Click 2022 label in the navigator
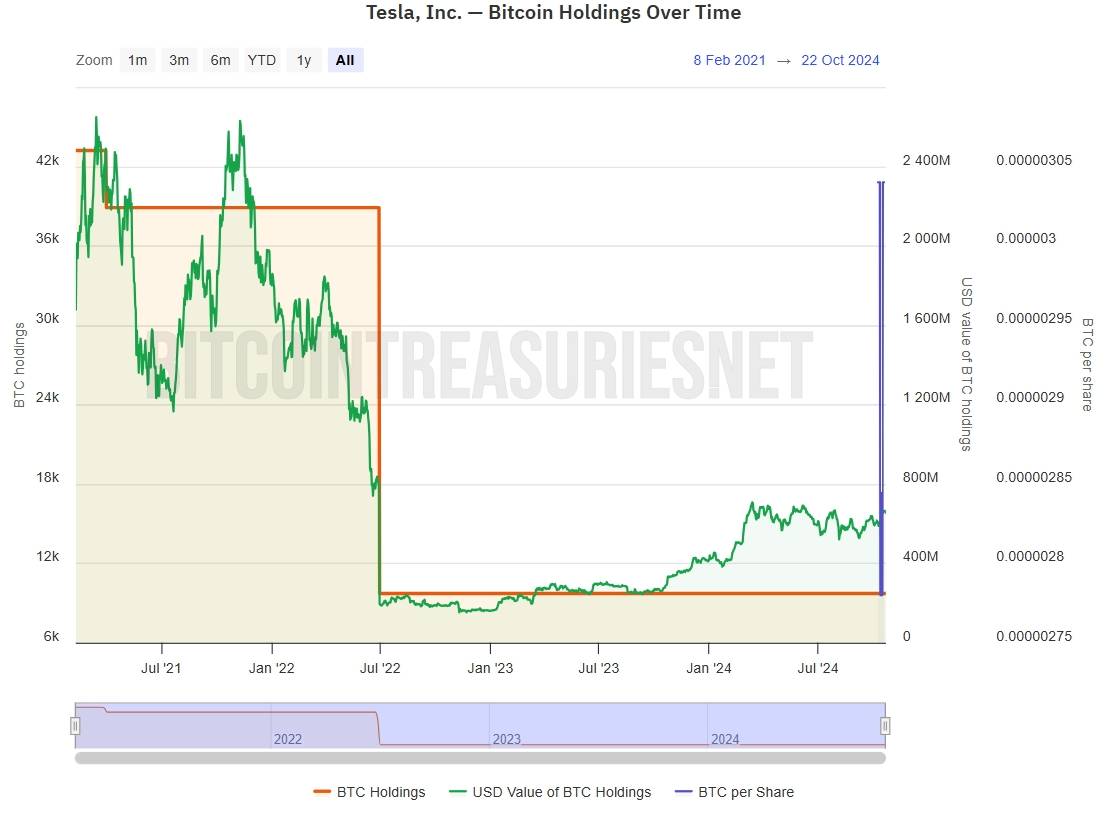Screen dimensions: 1108x828 (x=288, y=739)
